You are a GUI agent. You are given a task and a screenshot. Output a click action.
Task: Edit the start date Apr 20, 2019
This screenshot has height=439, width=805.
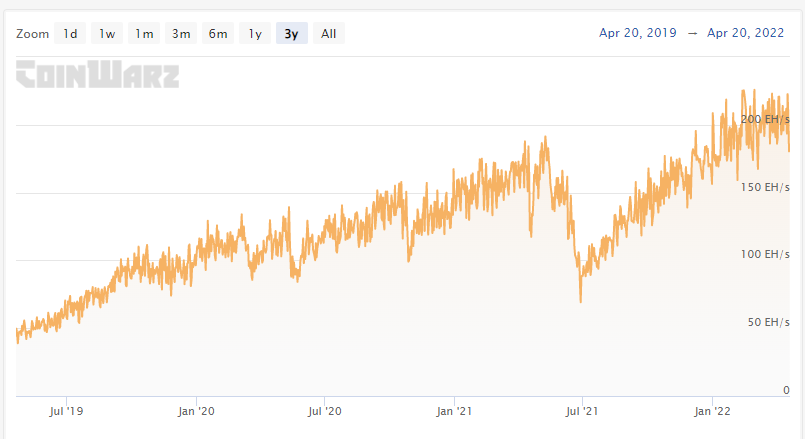point(637,32)
